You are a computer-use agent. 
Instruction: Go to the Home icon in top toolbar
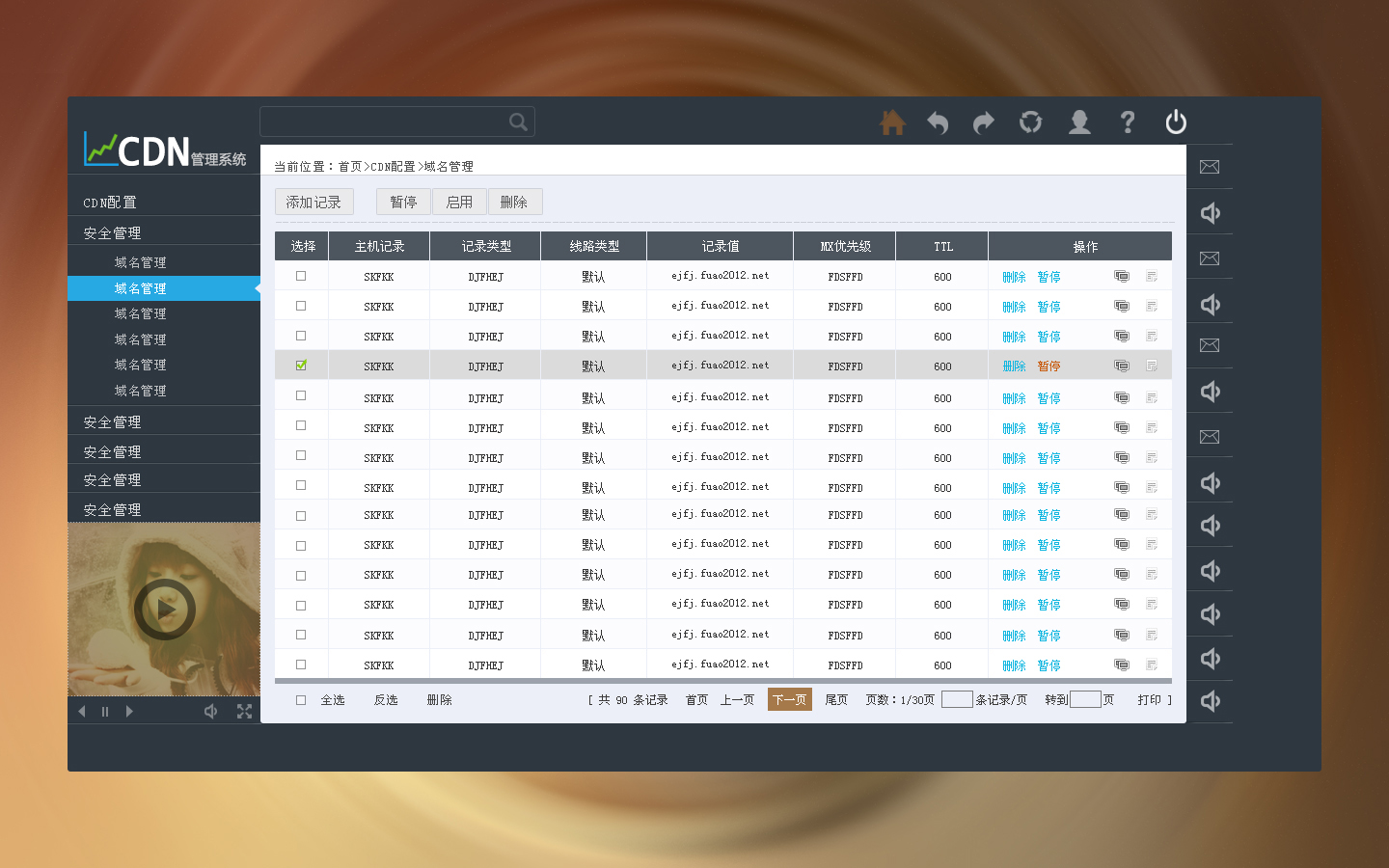[x=892, y=122]
